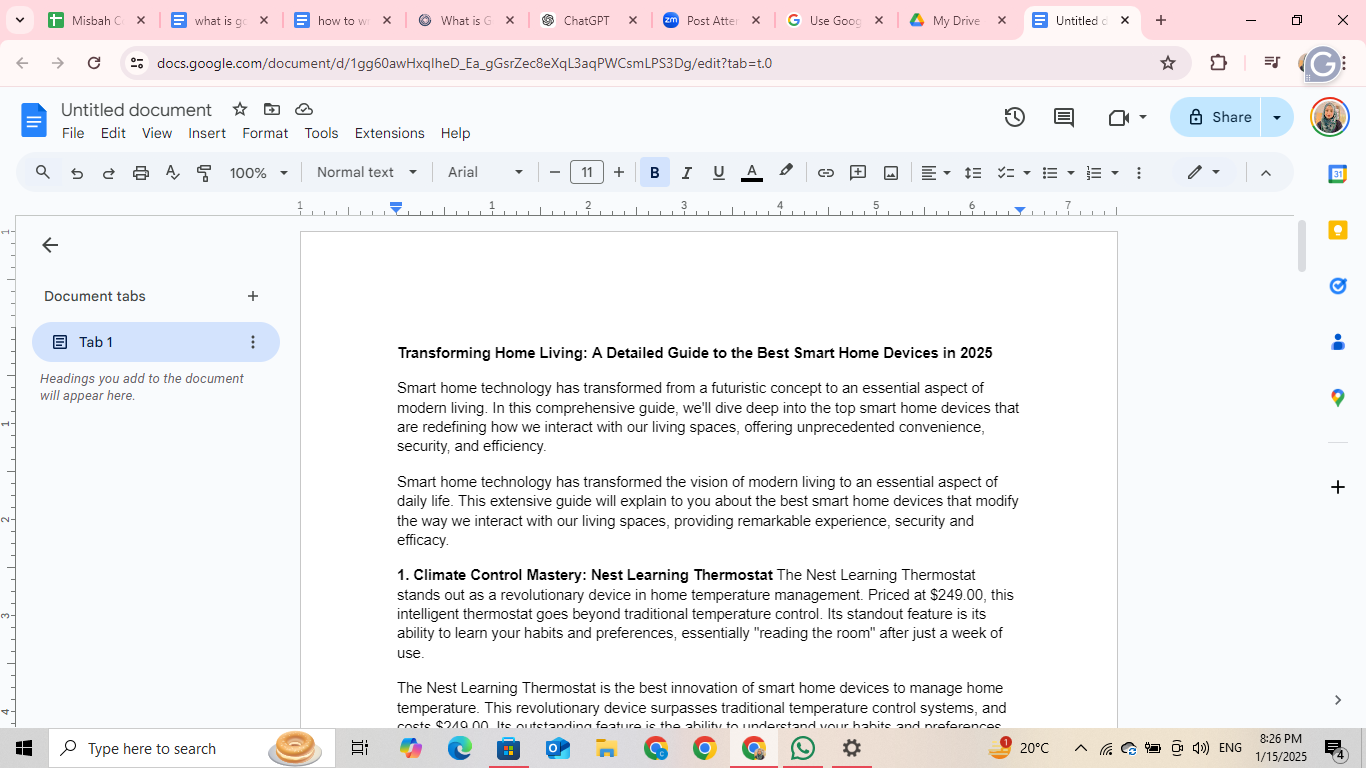Open Contacts side panel
The height and width of the screenshot is (768, 1366).
(x=1338, y=342)
